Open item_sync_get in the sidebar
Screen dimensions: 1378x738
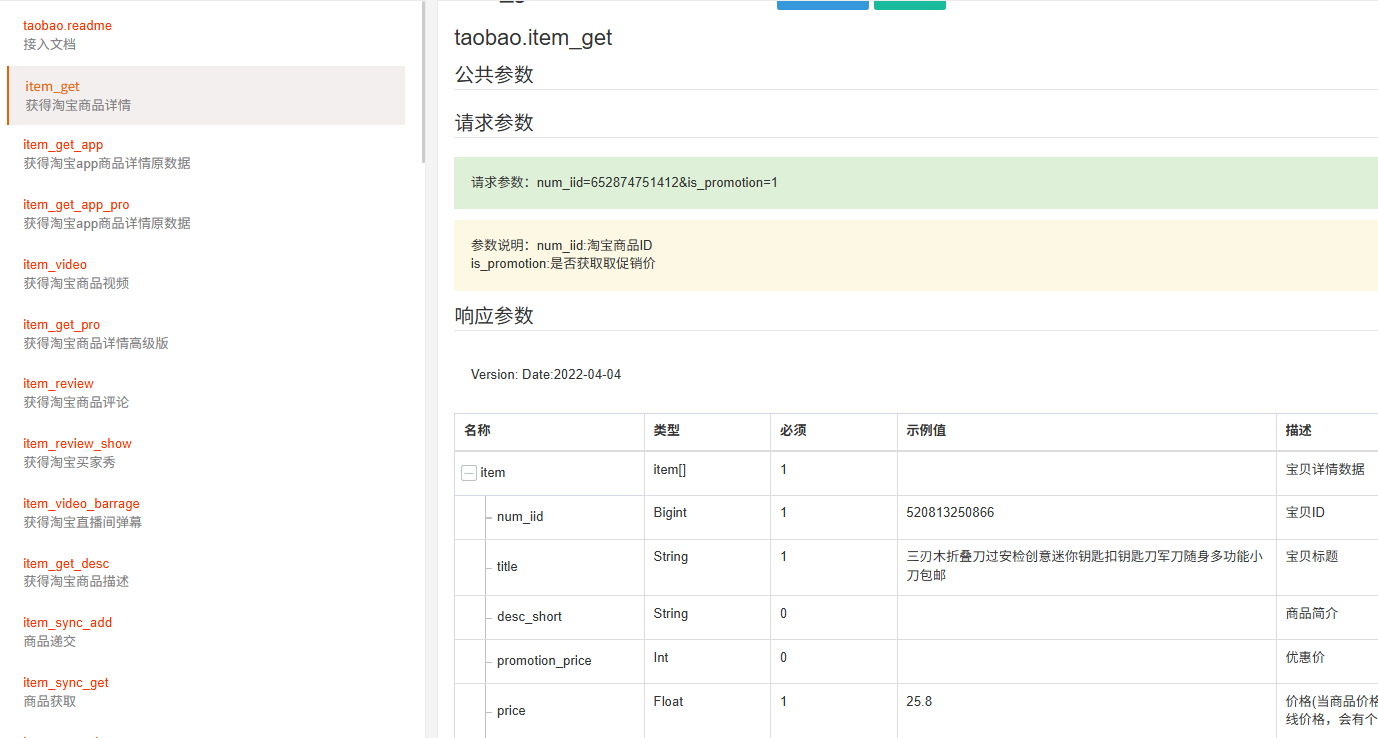click(66, 683)
